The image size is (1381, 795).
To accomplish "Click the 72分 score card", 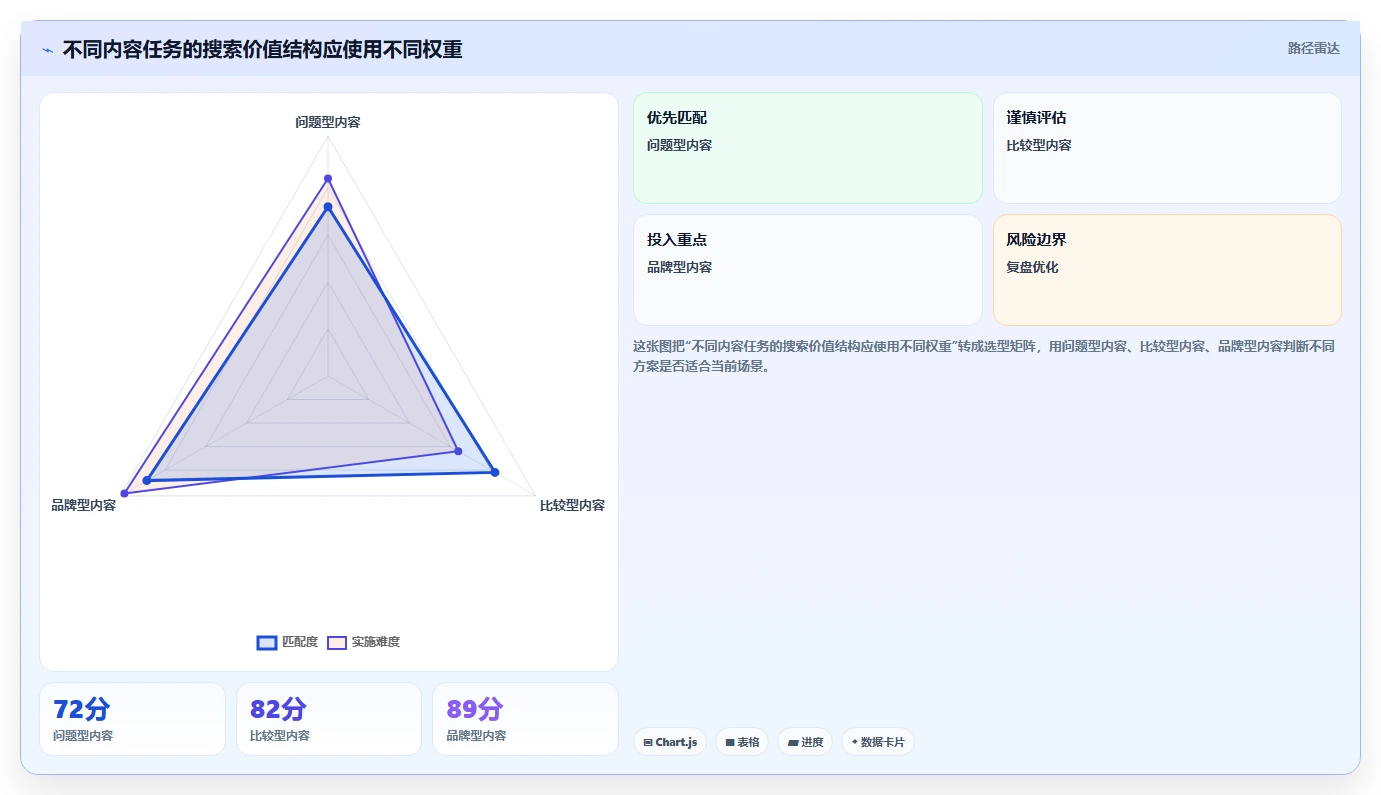I will 132,719.
